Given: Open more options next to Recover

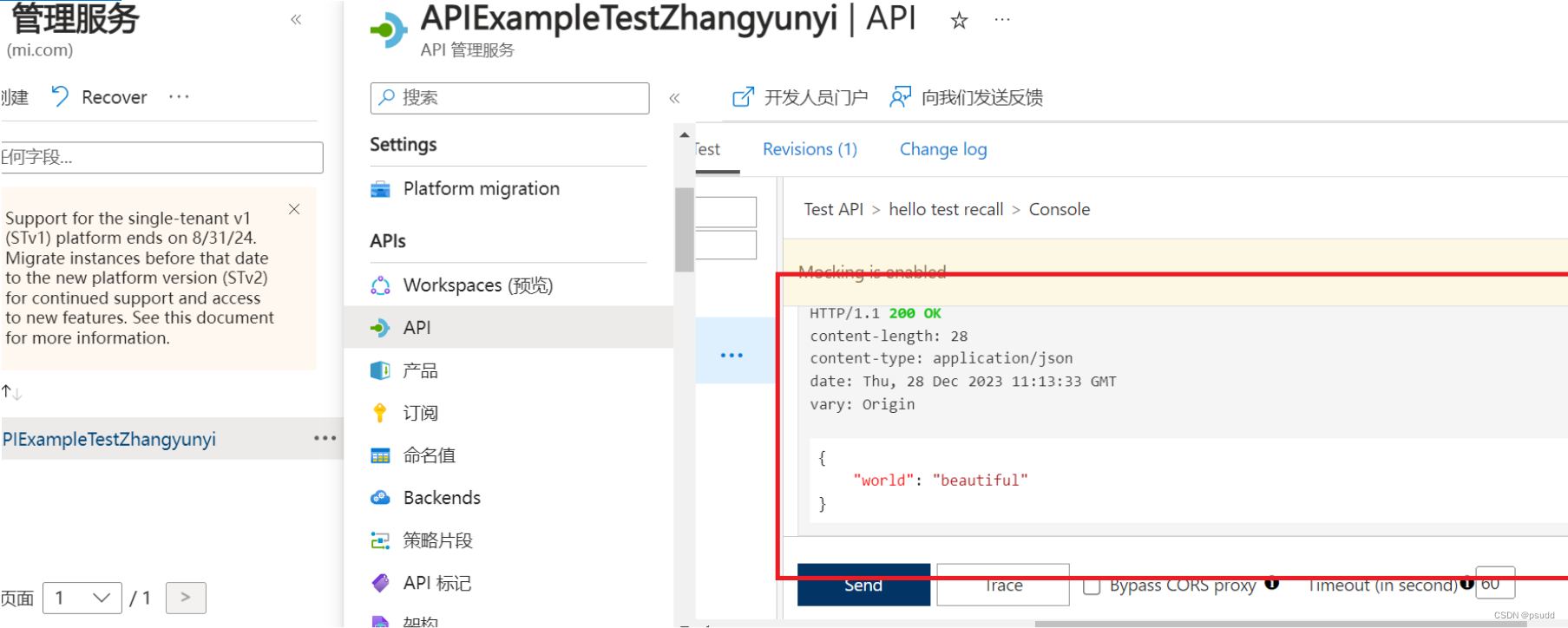Looking at the screenshot, I should point(179,96).
